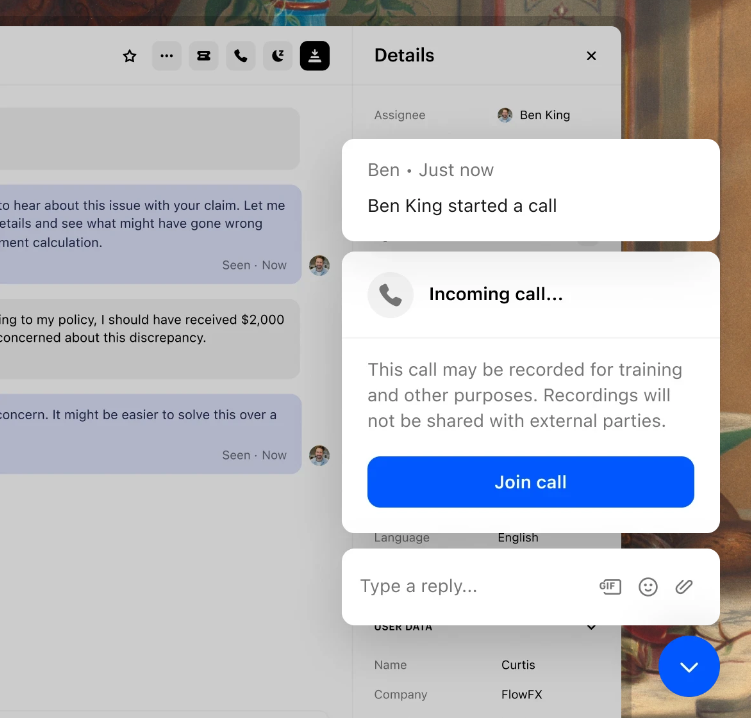The image size is (751, 718).
Task: Start a phone call from toolbar
Action: tap(240, 56)
